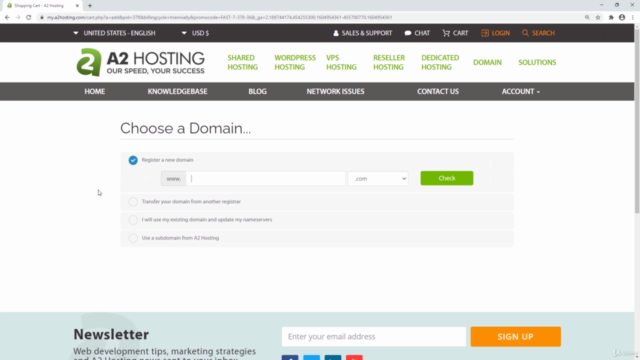
Task: Select Transfer your domain from another registrar
Action: (133, 202)
